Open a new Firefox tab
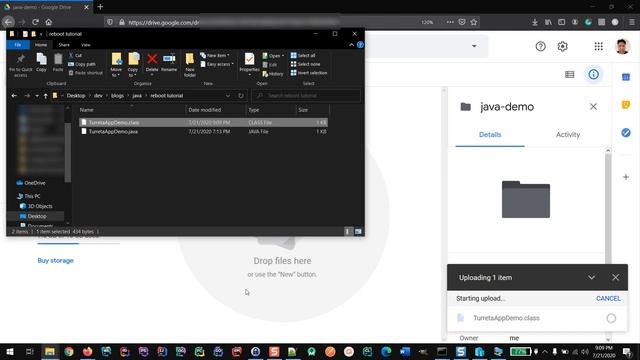Image resolution: width=640 pixels, height=360 pixels. pos(100,7)
